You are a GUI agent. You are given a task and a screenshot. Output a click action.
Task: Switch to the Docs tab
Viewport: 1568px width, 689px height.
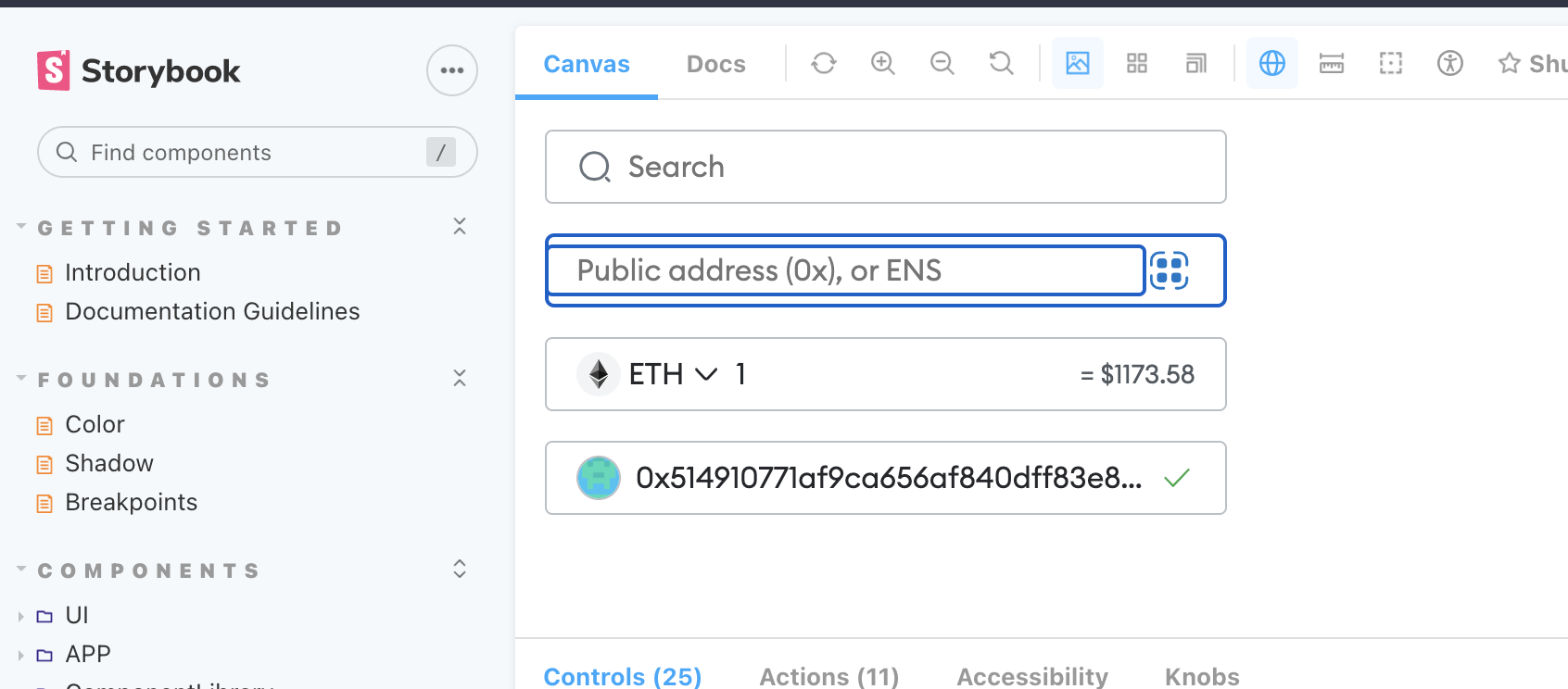715,63
